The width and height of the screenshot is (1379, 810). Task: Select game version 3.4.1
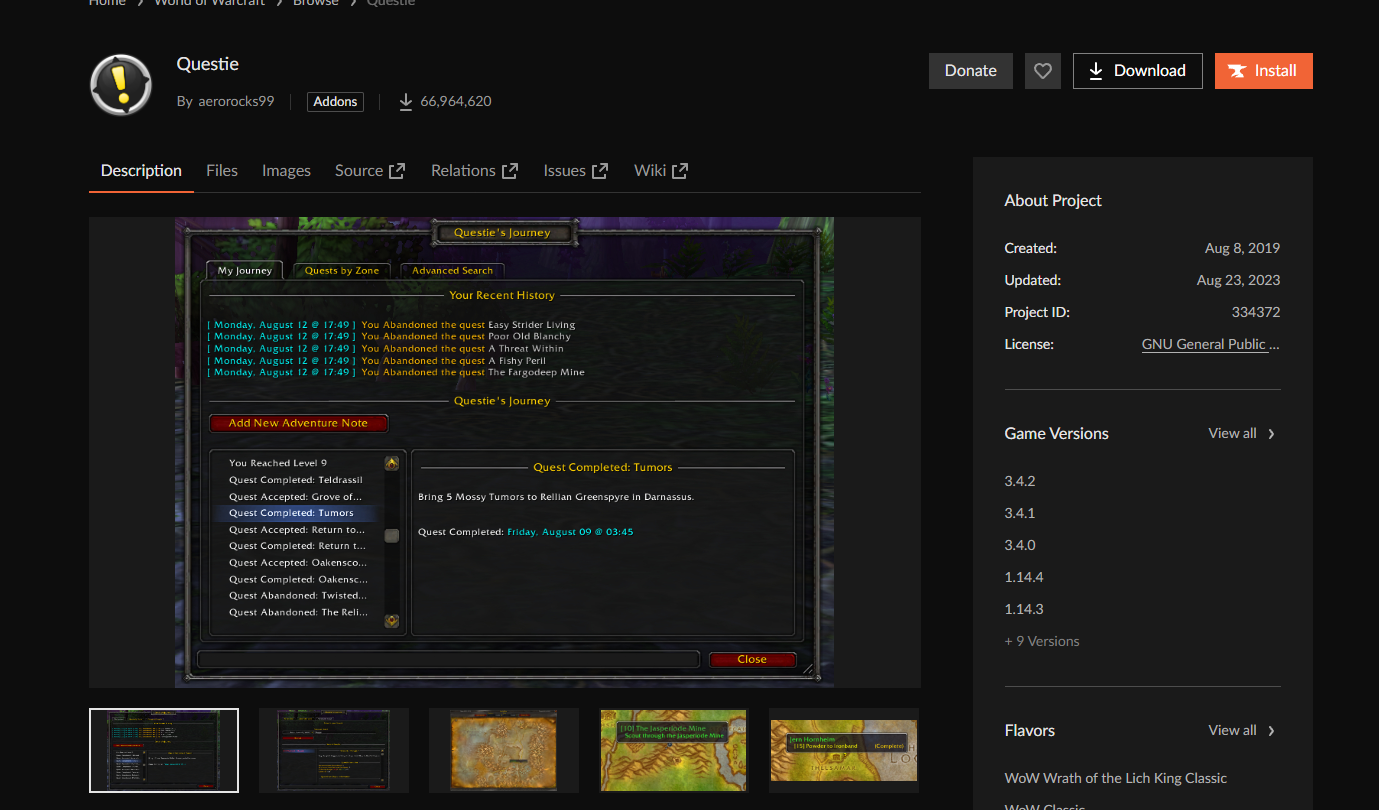(x=1020, y=513)
